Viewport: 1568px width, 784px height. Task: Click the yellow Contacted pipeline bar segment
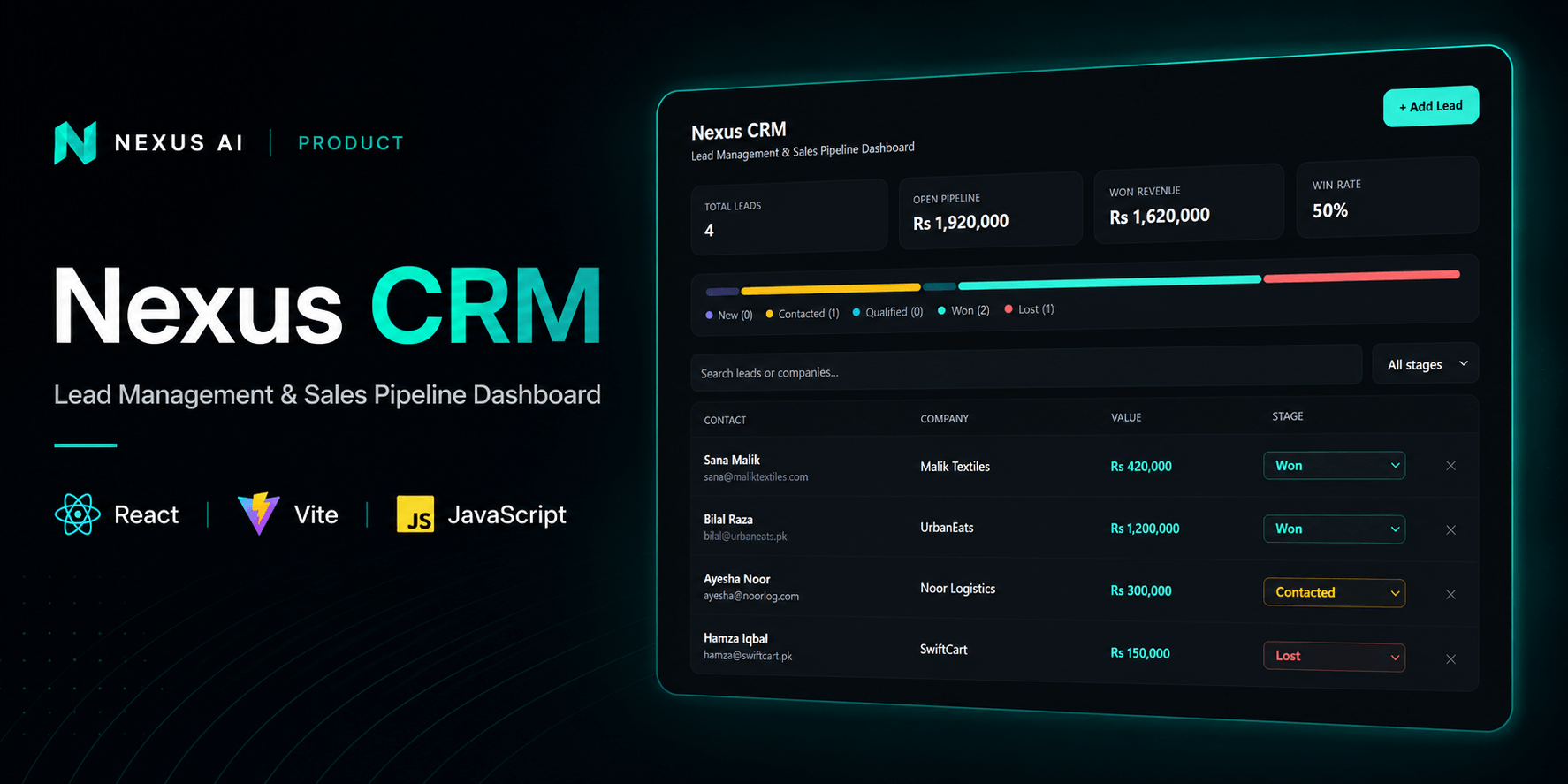(831, 289)
